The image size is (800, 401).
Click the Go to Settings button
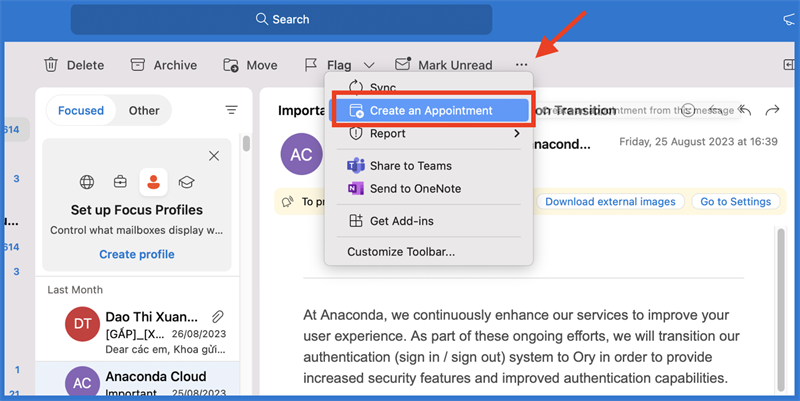735,202
